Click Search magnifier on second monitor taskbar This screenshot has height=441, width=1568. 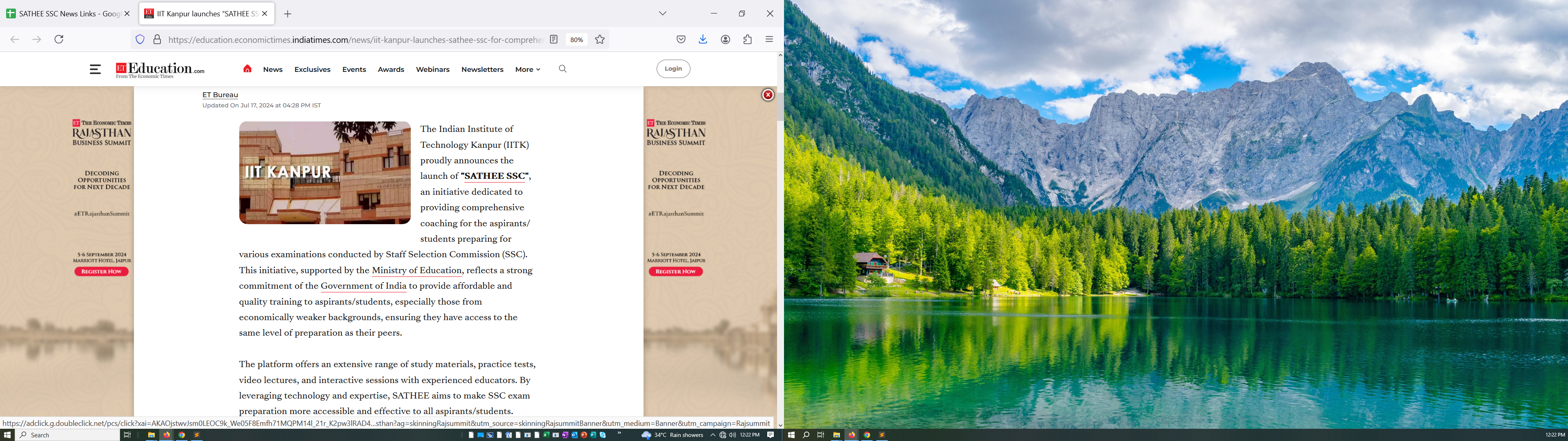pos(806,435)
